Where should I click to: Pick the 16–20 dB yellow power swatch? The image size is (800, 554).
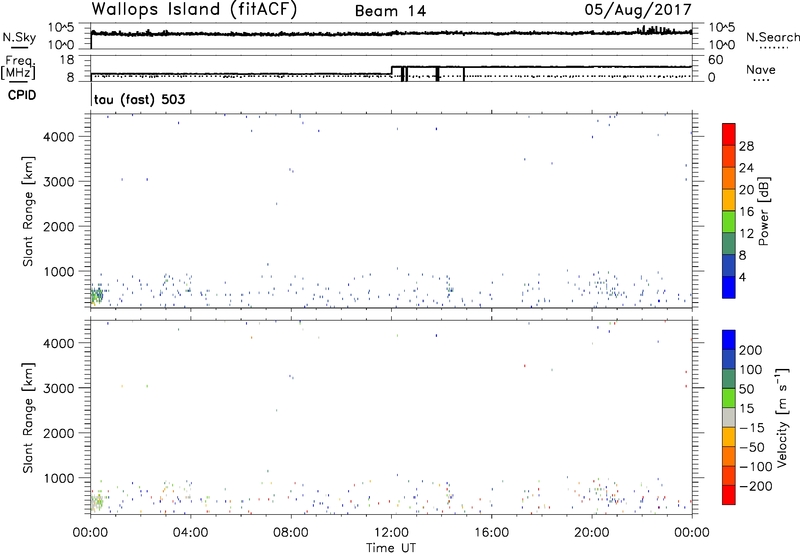[x=729, y=199]
